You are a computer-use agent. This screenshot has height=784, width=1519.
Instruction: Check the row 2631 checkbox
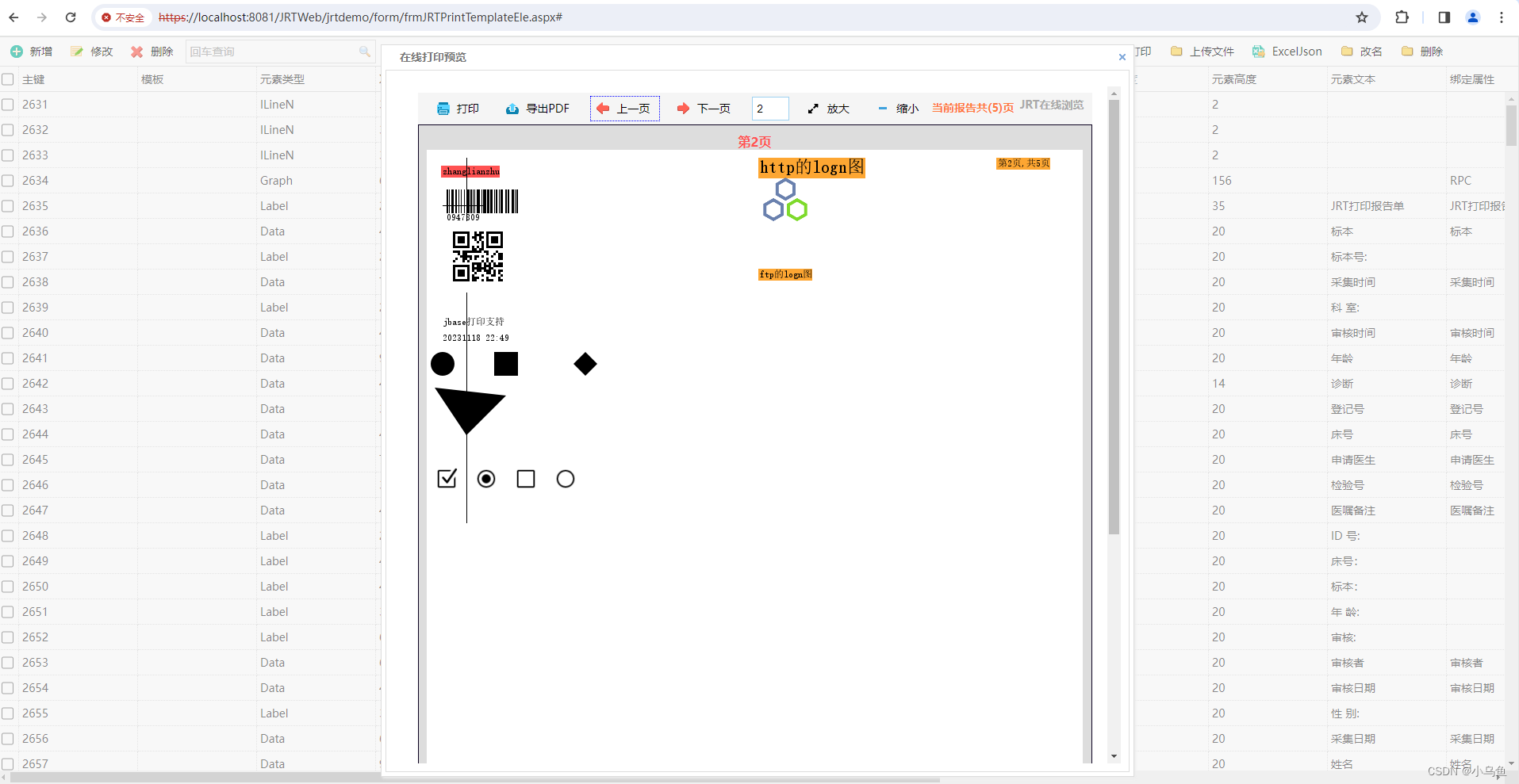8,105
